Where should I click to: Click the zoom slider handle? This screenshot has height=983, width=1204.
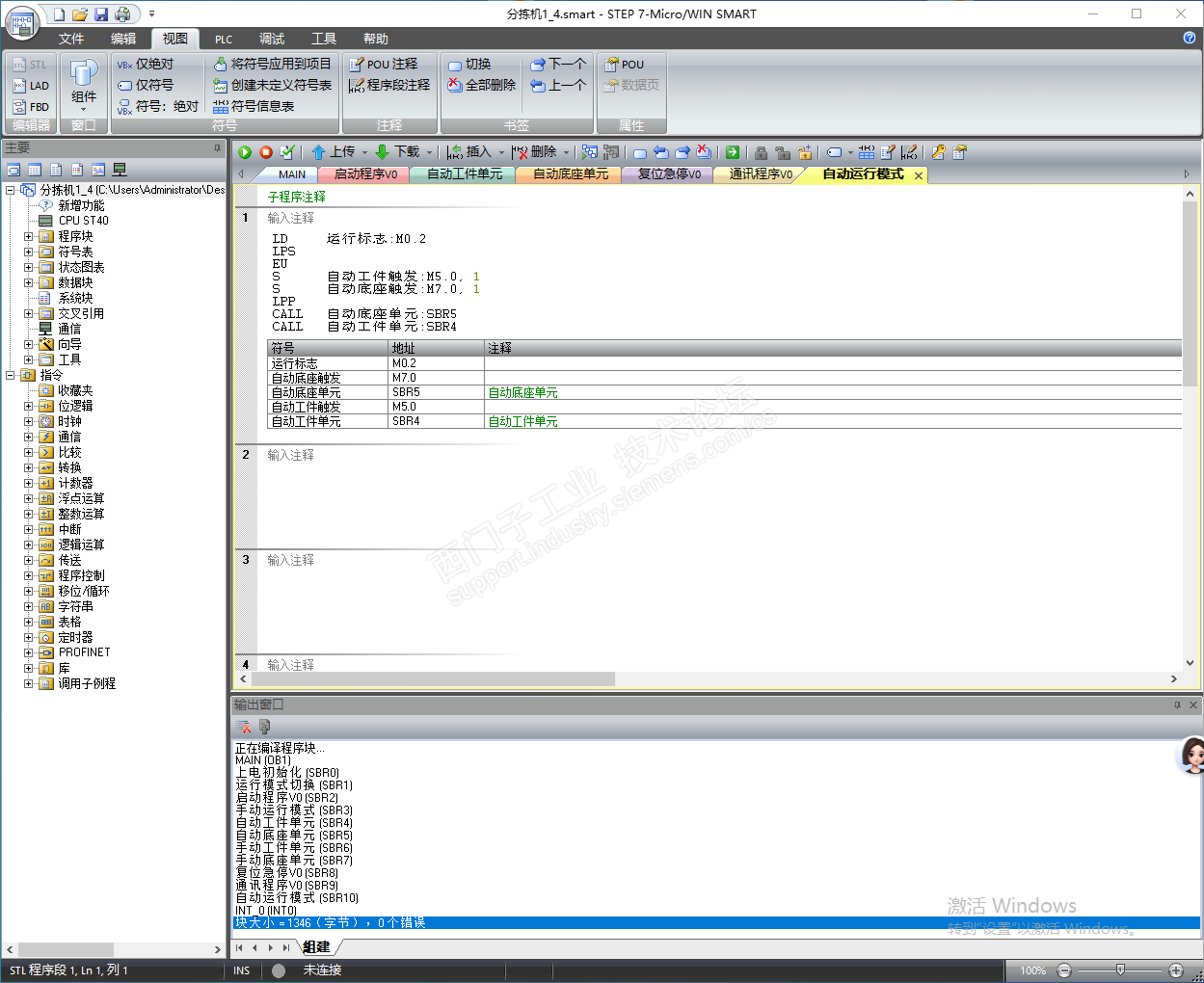point(1119,970)
